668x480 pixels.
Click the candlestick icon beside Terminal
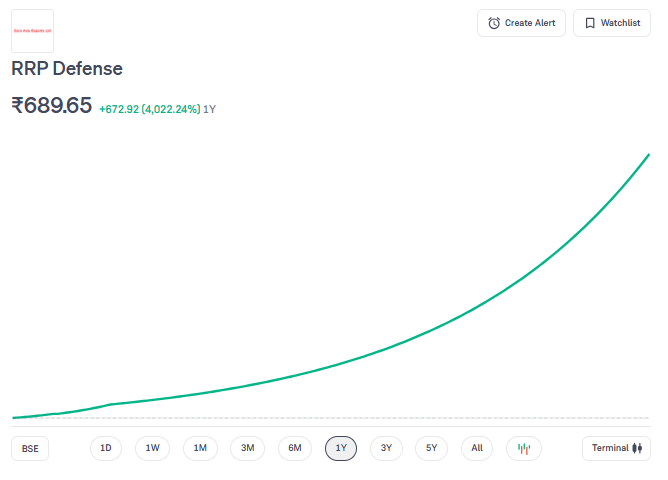[636, 448]
